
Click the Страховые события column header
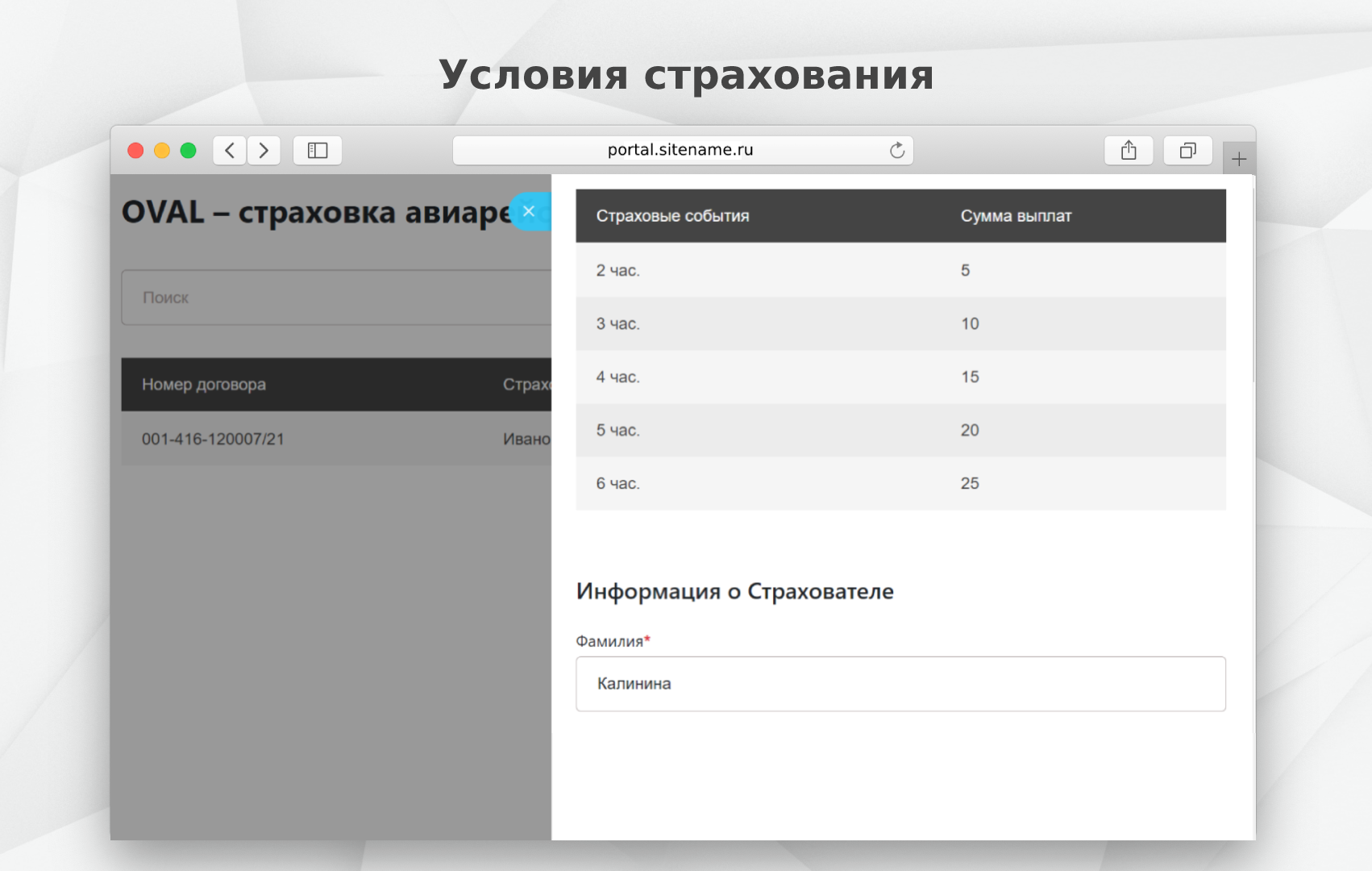click(672, 216)
